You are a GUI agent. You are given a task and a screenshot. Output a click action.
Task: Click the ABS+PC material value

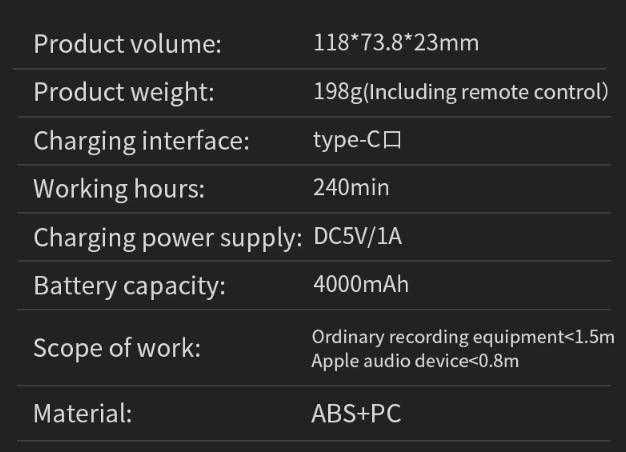356,413
